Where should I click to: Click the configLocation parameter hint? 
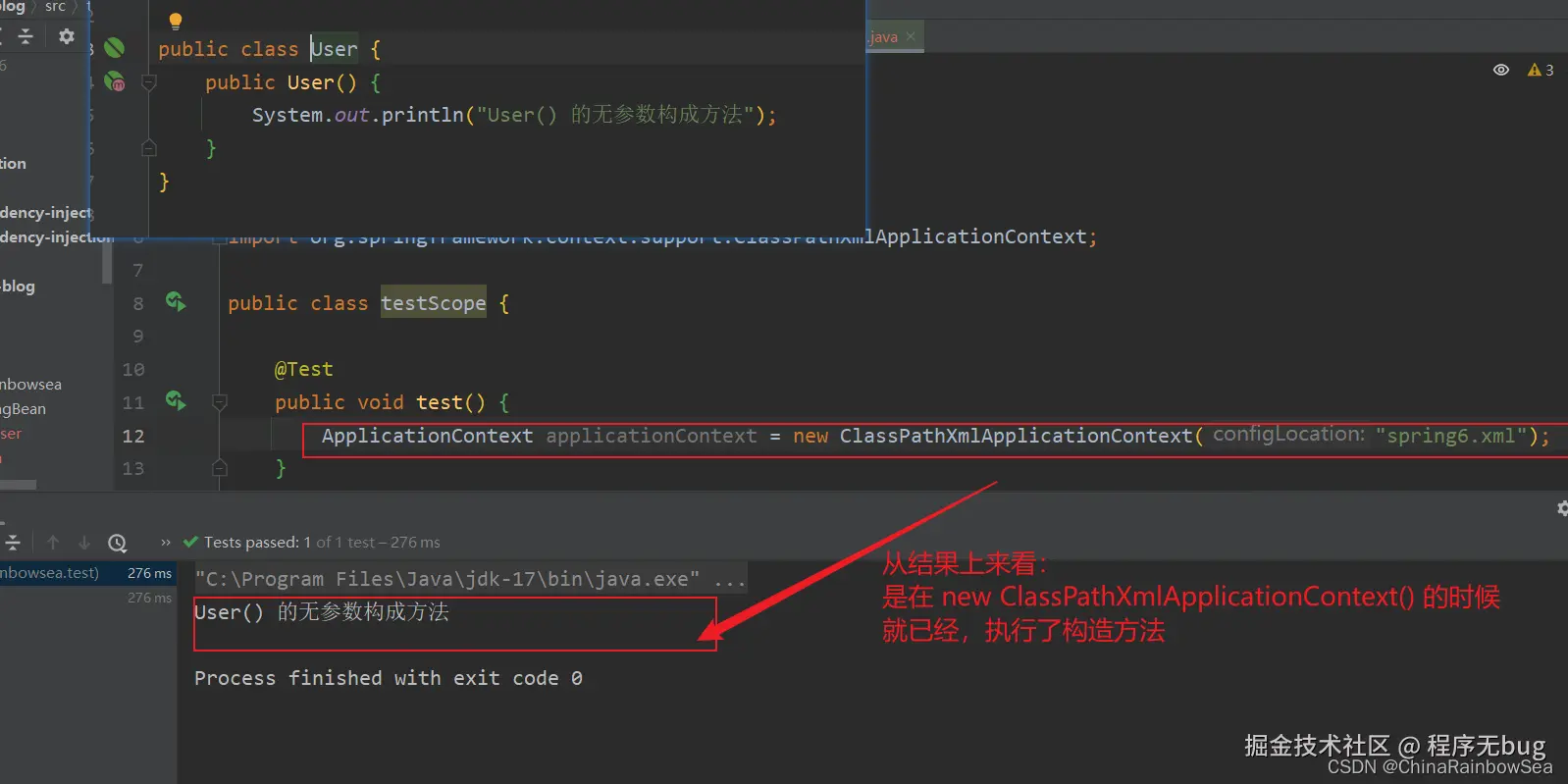coord(1288,435)
